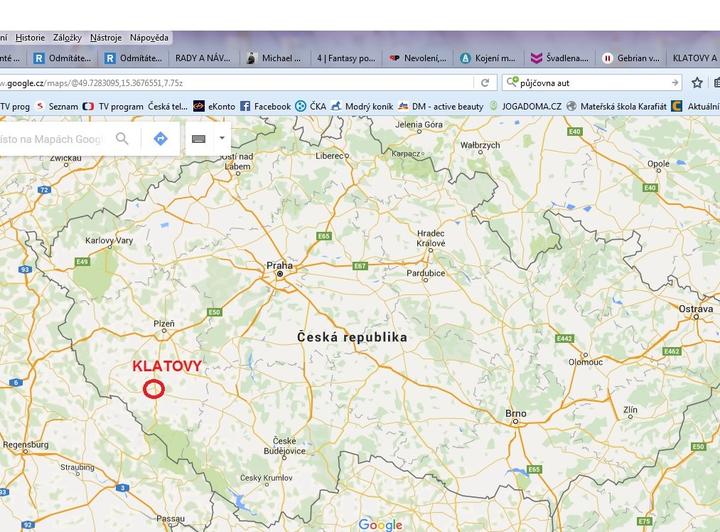Image resolution: width=720 pixels, height=532 pixels.
Task: Open the Historie menu
Action: coord(30,37)
